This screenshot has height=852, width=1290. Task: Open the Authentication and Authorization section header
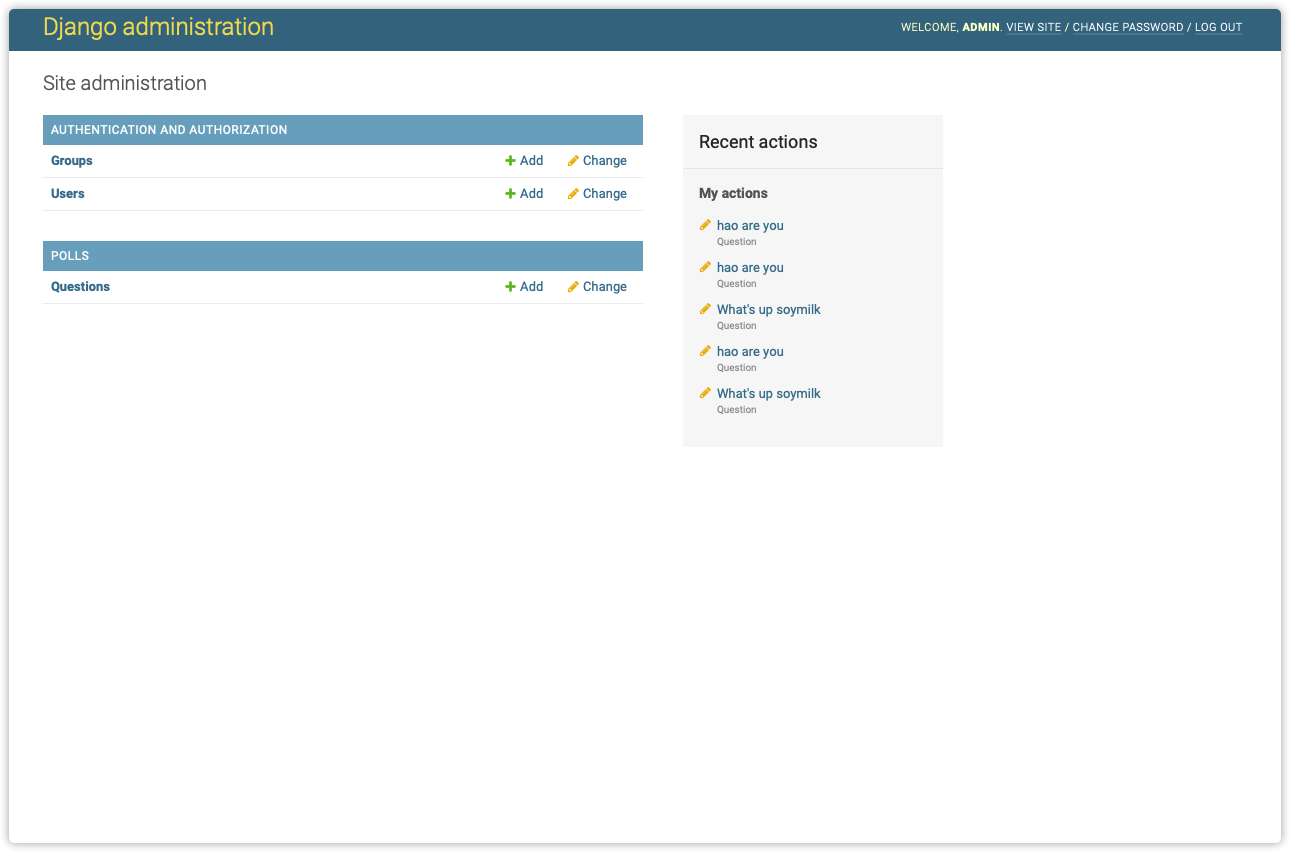click(169, 130)
